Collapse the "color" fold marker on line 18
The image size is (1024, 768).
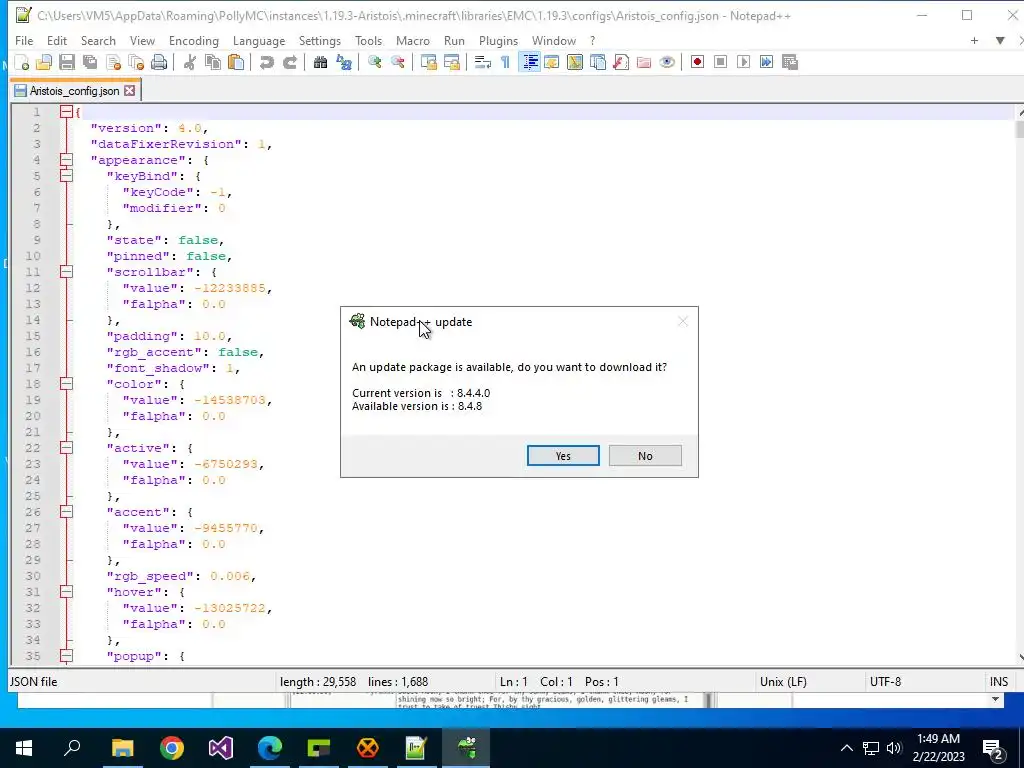pyautogui.click(x=66, y=384)
